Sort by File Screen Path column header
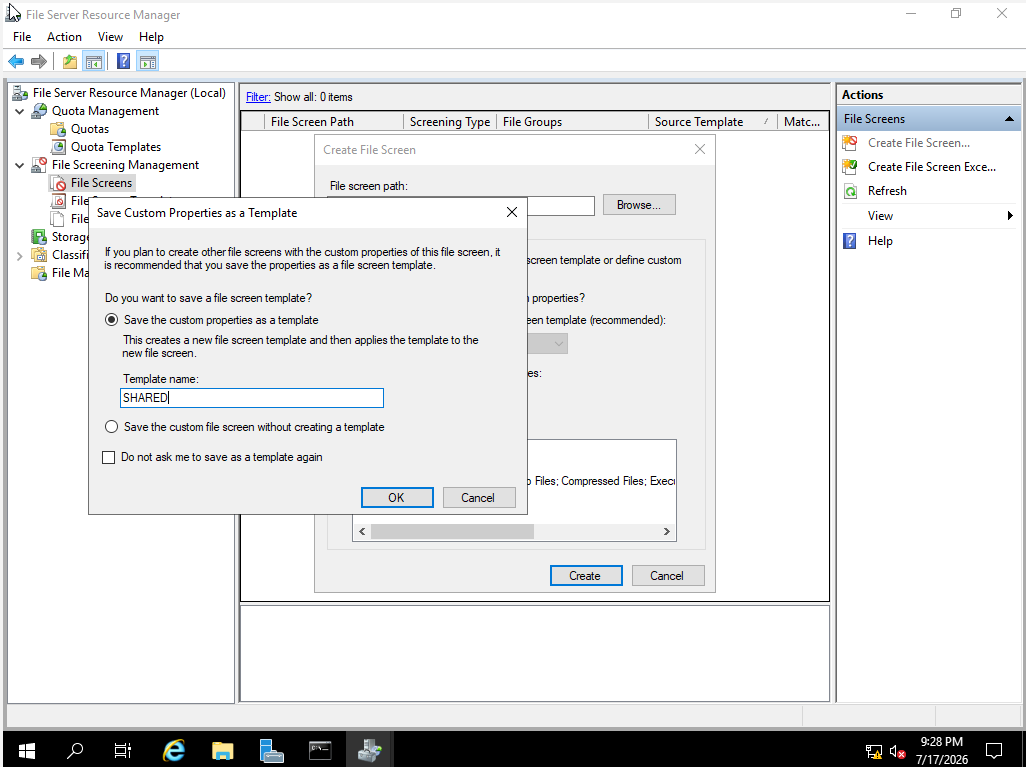The image size is (1026, 767). (x=334, y=122)
